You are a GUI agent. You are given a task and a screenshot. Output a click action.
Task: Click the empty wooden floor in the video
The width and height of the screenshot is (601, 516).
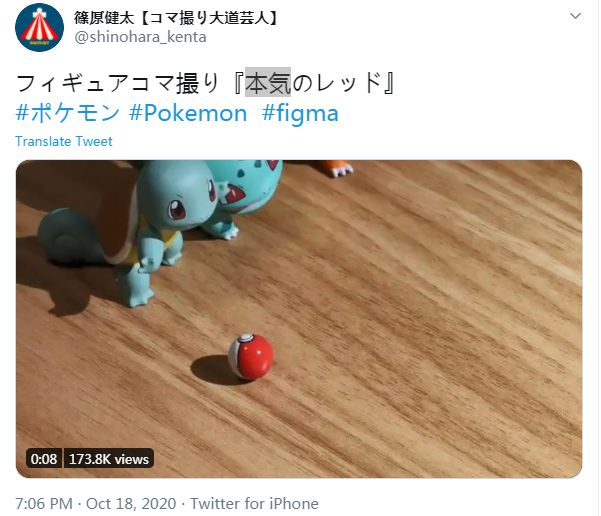[422, 326]
